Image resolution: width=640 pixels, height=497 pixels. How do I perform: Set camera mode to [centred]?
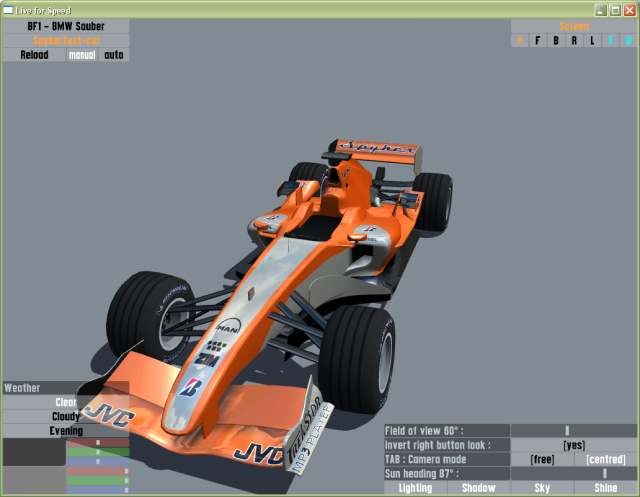pyautogui.click(x=606, y=459)
